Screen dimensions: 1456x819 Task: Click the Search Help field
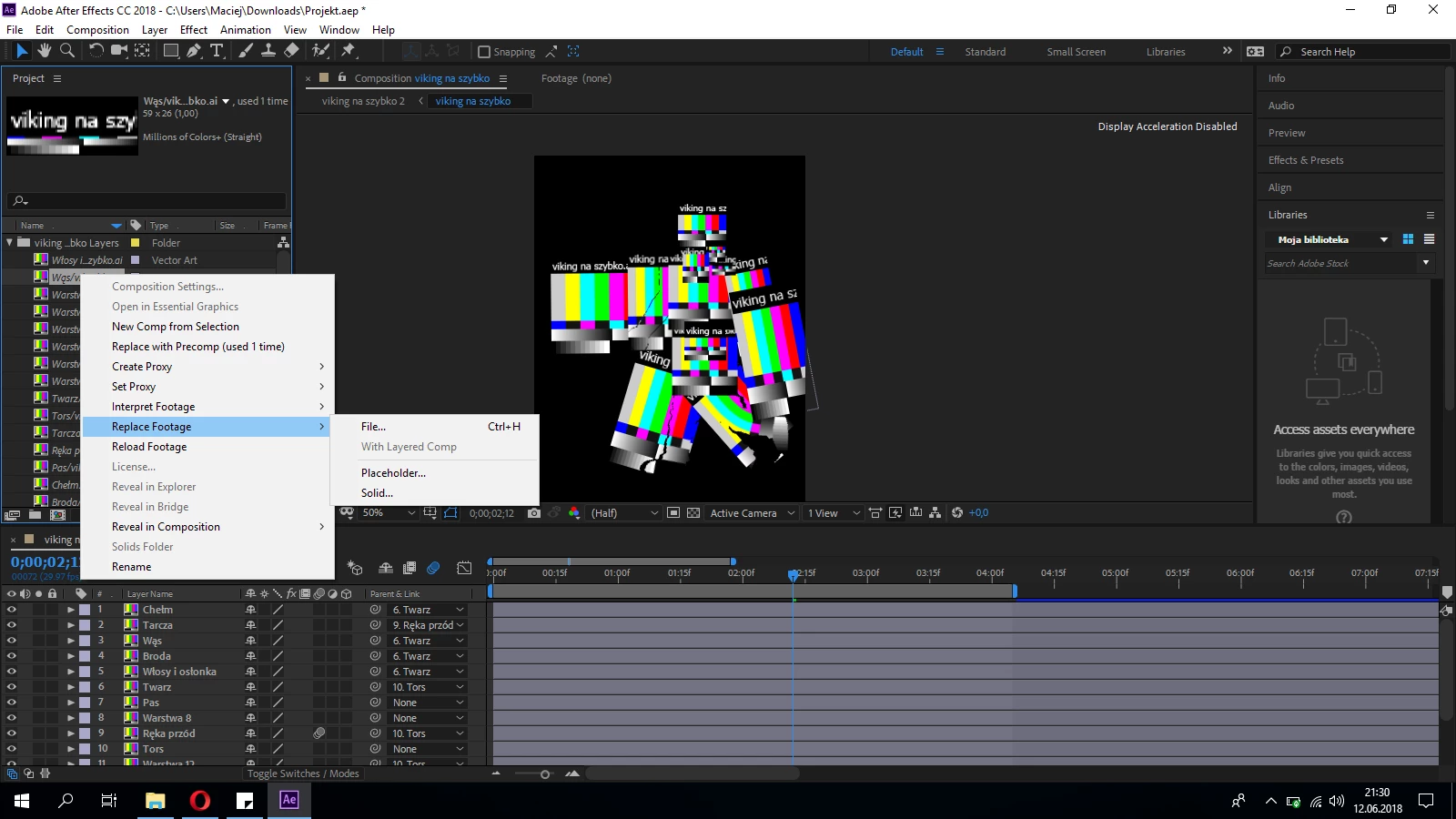point(1363,52)
